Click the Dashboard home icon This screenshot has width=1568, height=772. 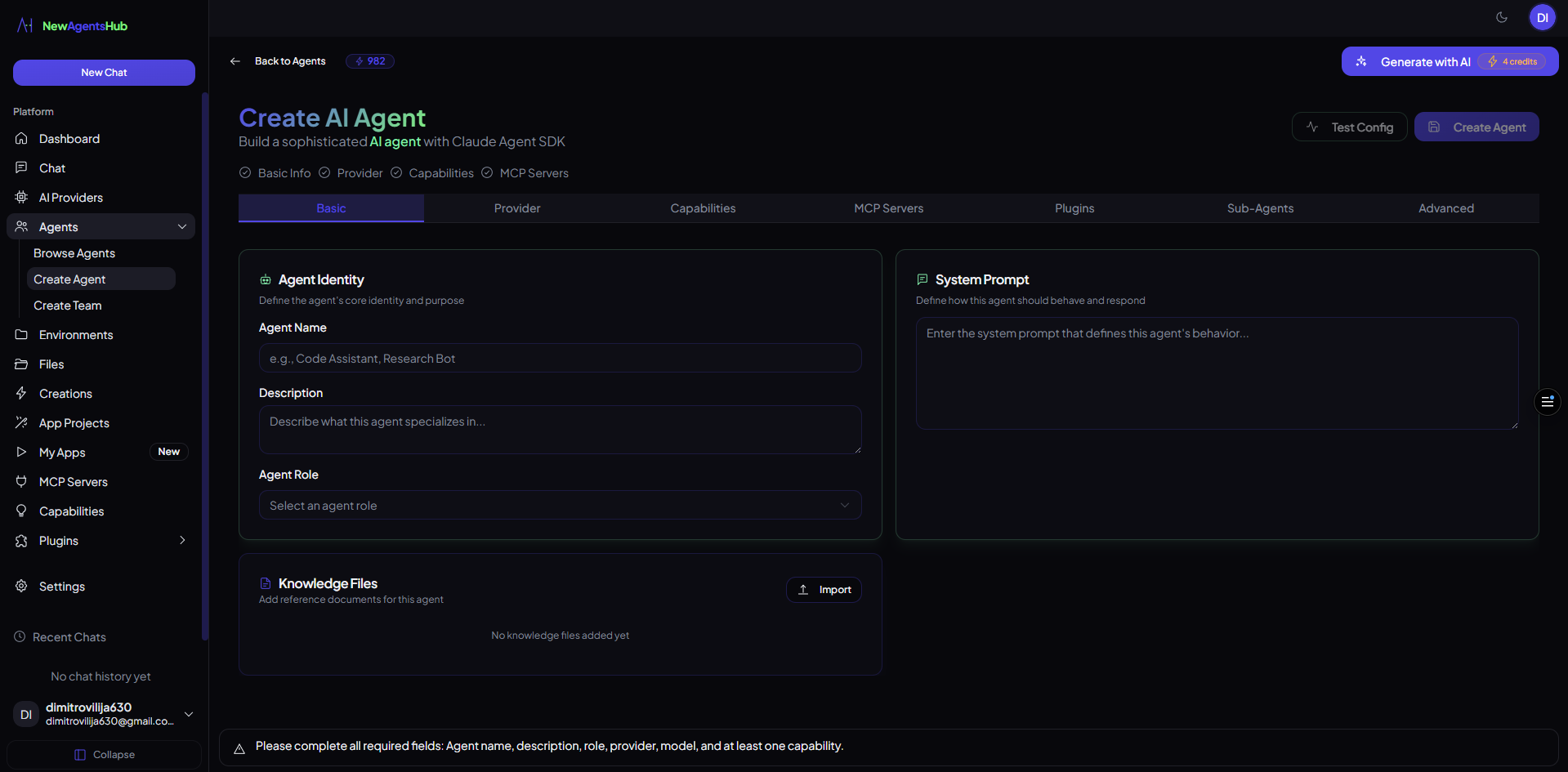click(x=22, y=139)
